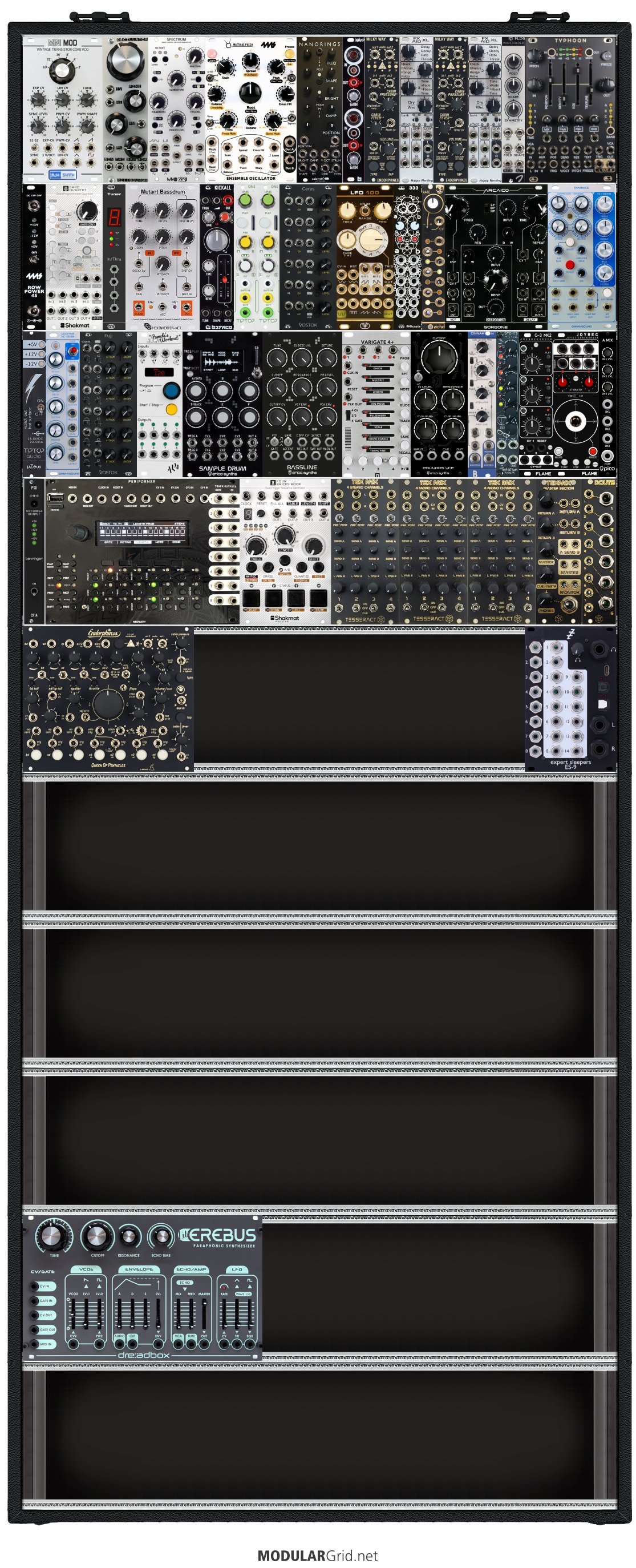Click the Tex Mix 4 Stereo Channels module
The height and width of the screenshot is (1568, 636).
365,551
